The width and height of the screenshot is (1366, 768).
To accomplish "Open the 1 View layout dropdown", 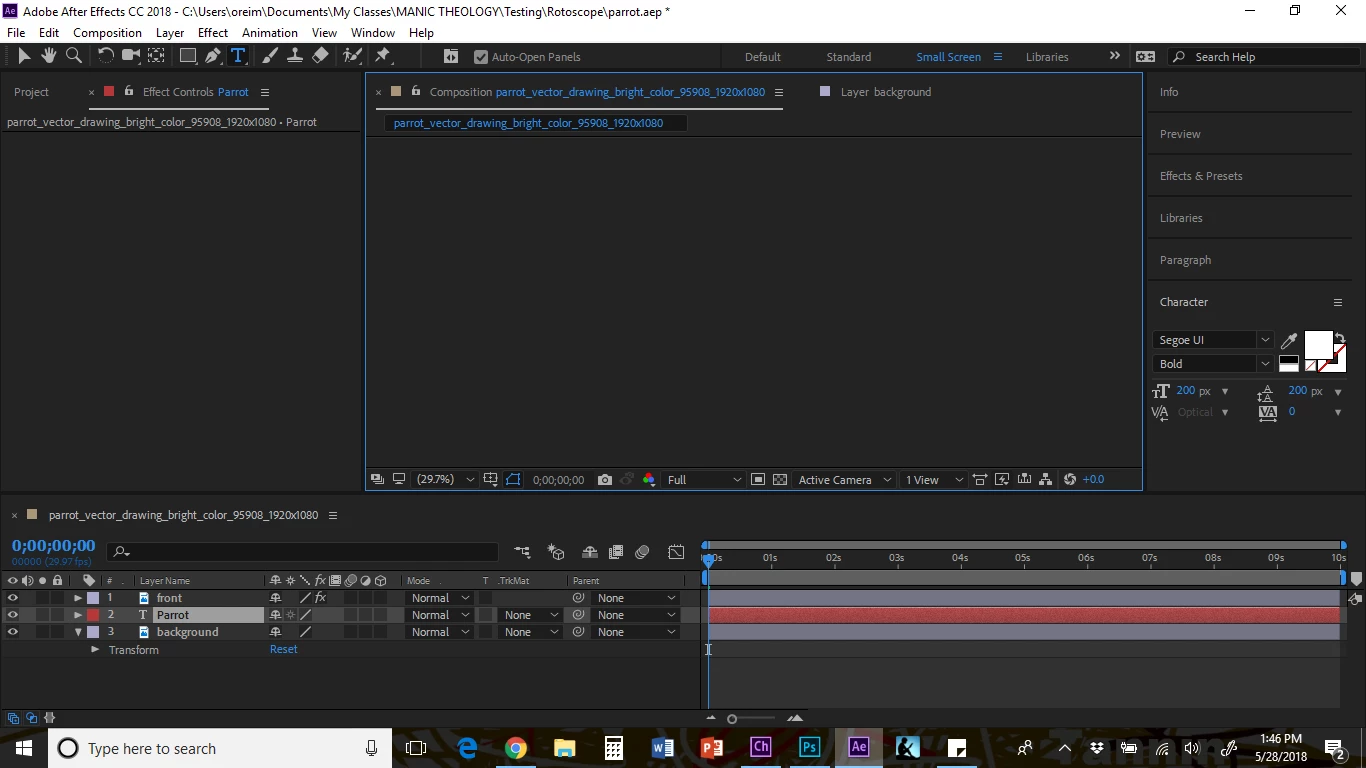I will pos(934,480).
